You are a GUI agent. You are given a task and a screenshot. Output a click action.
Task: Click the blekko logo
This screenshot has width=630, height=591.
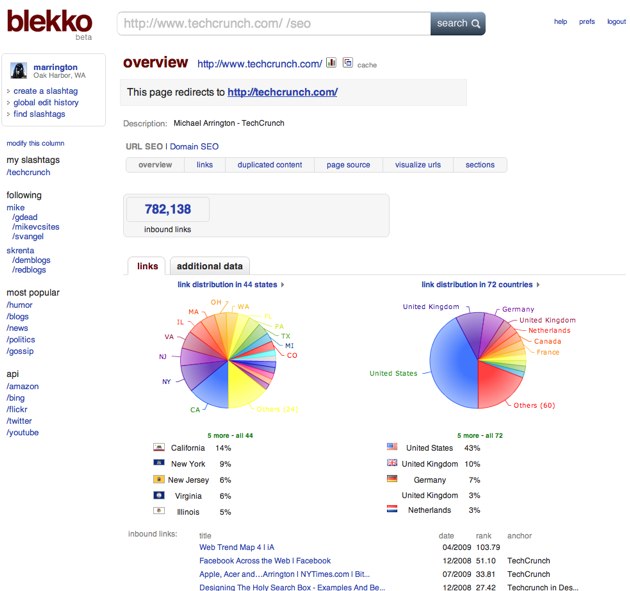49,21
